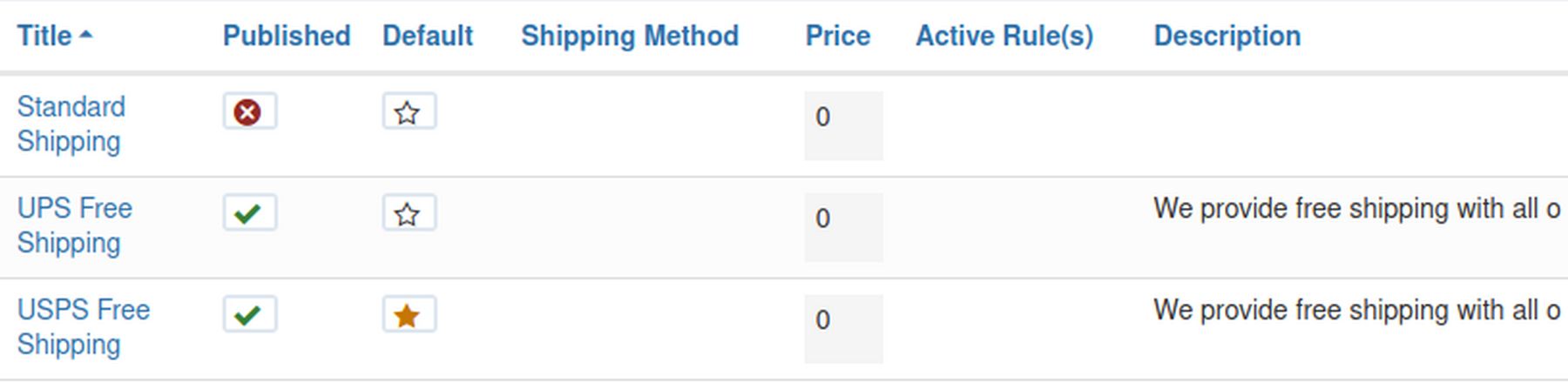Sort by the Active Rule(s) column

(1004, 36)
